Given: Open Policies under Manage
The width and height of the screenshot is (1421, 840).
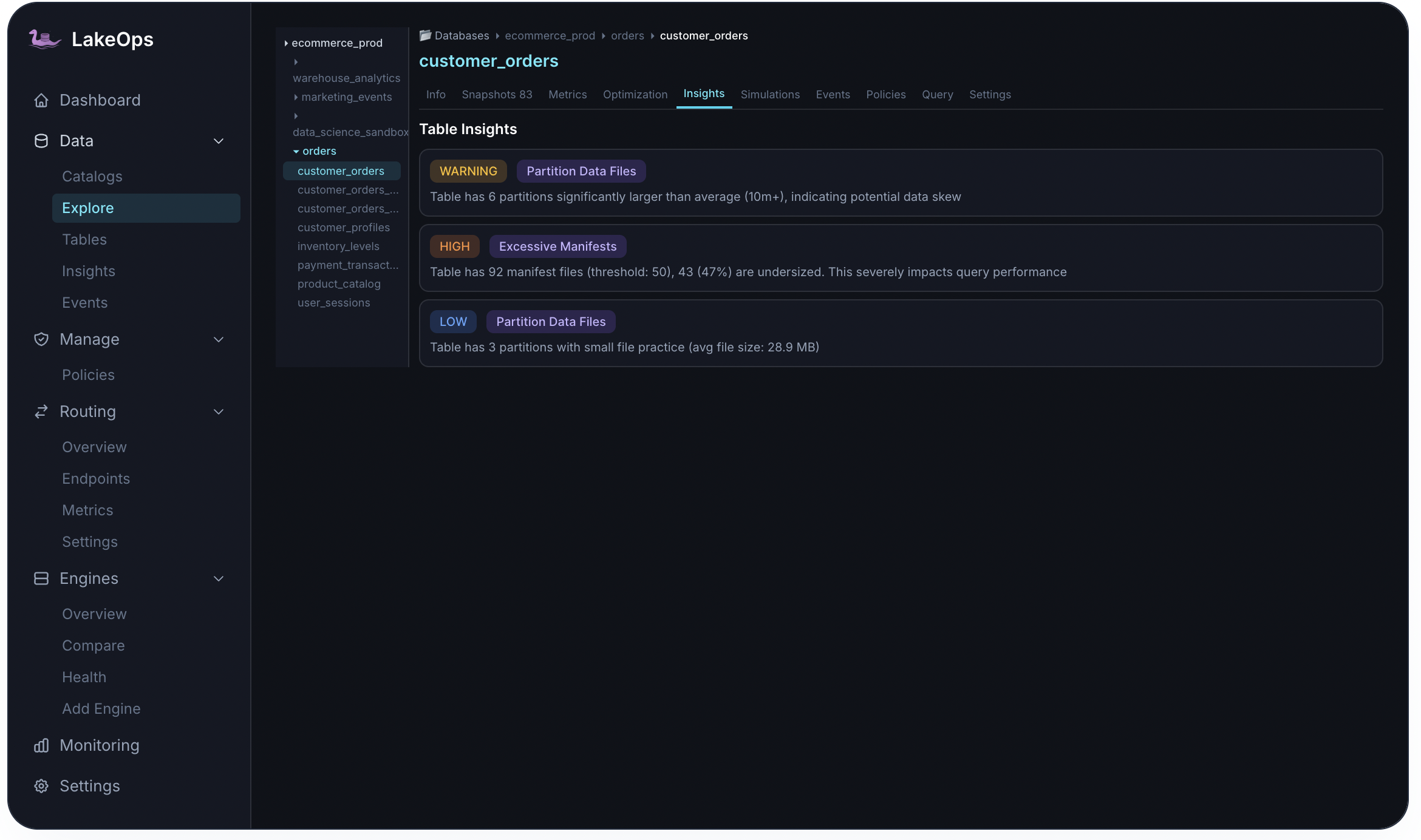Looking at the screenshot, I should coord(88,375).
